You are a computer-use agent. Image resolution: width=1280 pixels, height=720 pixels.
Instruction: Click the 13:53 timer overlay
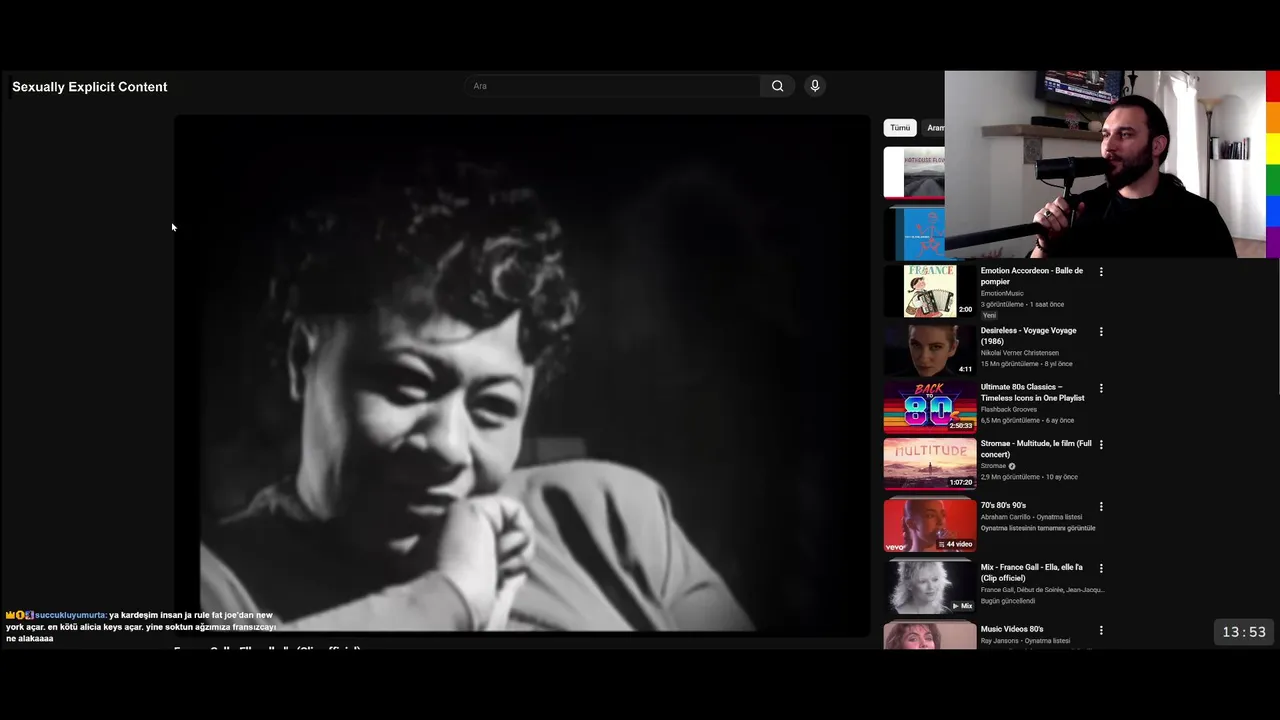pos(1244,632)
